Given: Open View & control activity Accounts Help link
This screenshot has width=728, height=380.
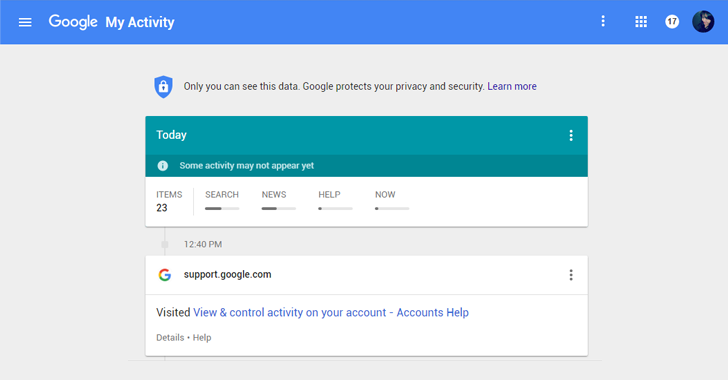Looking at the screenshot, I should [x=331, y=313].
